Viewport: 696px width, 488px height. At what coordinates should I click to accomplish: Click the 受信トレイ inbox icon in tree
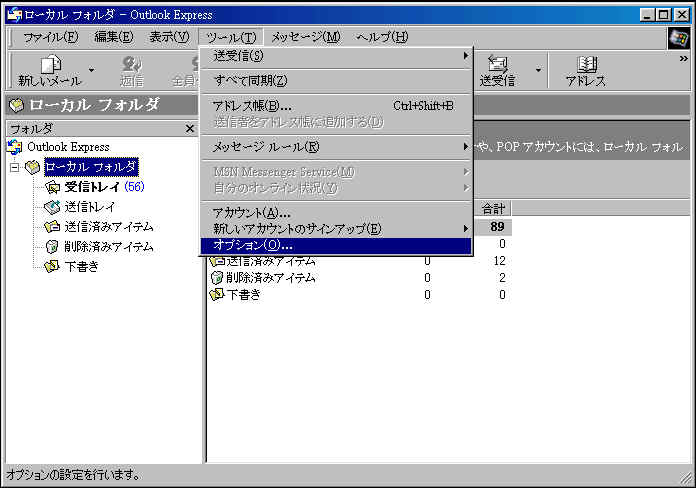(x=52, y=187)
